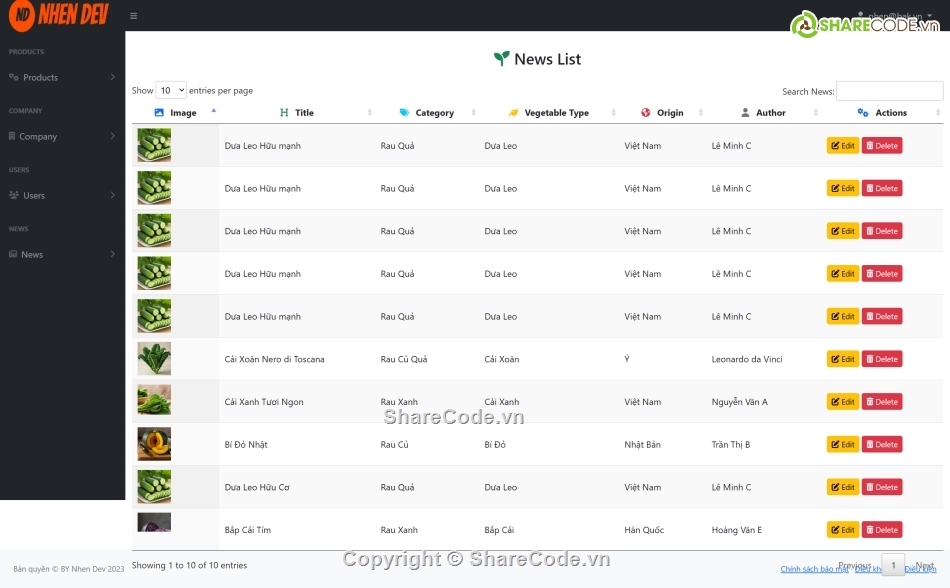
Task: Delete the Bắp Cải Tím entry
Action: coord(882,530)
